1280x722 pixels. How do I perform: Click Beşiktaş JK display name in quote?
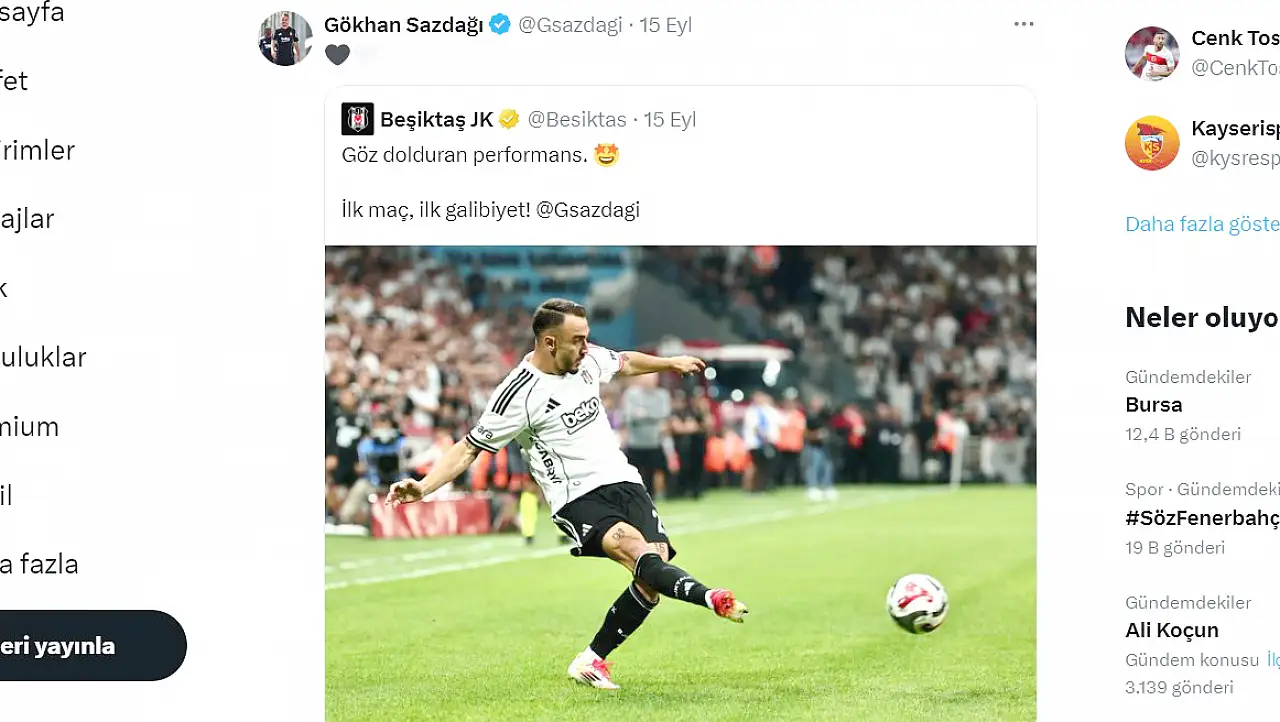coord(437,119)
